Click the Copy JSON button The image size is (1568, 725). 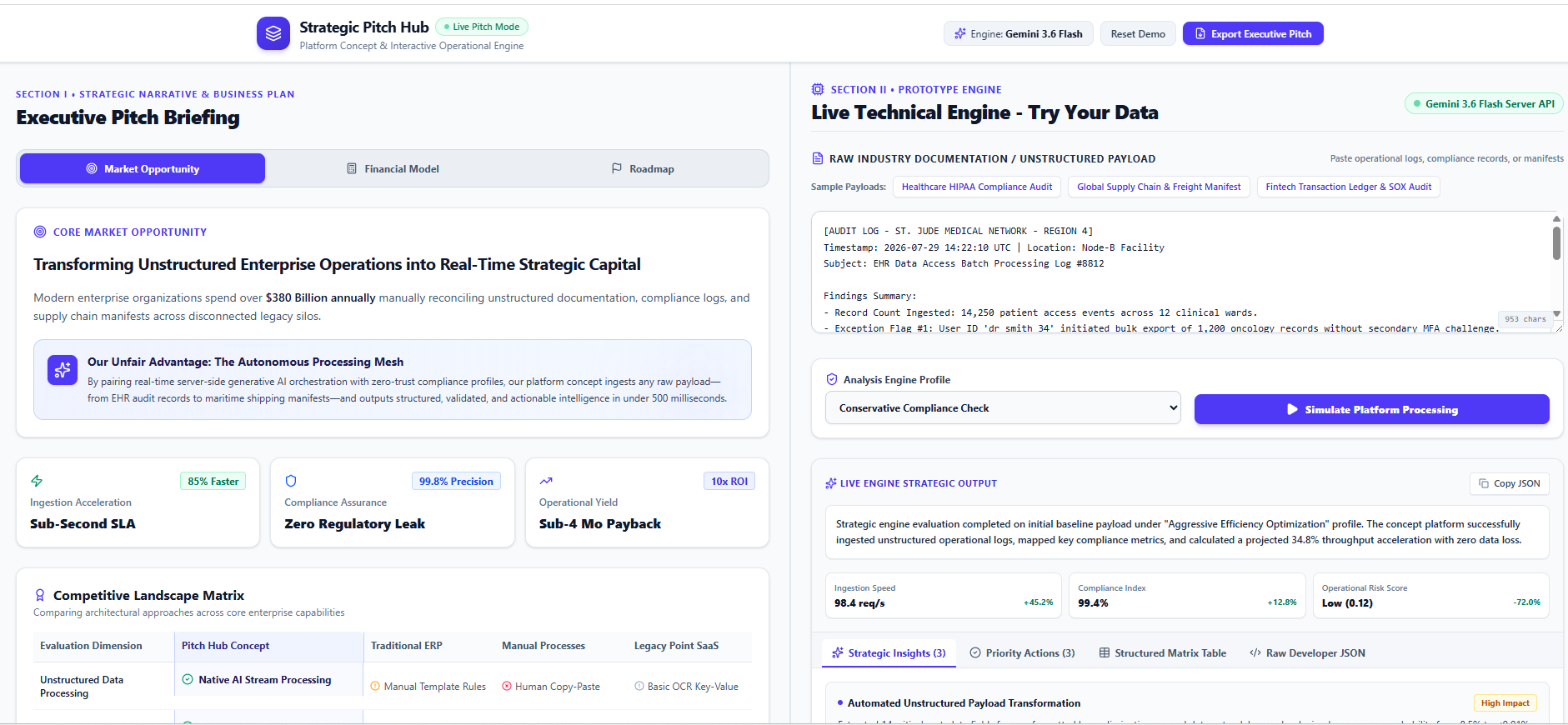[x=1509, y=483]
